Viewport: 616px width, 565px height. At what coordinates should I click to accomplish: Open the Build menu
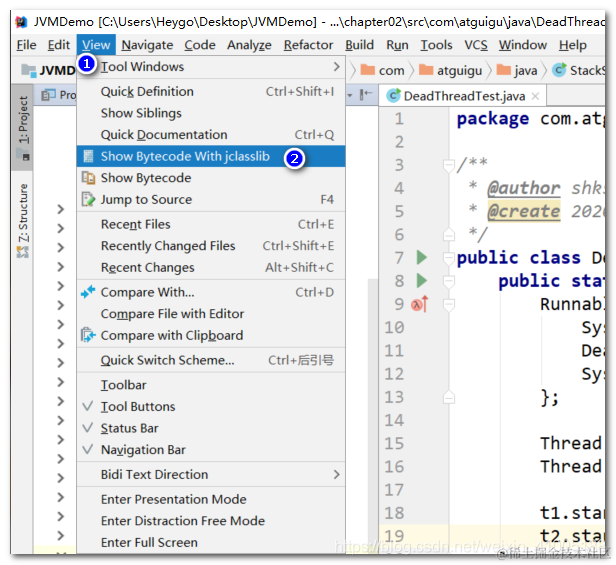(x=359, y=45)
